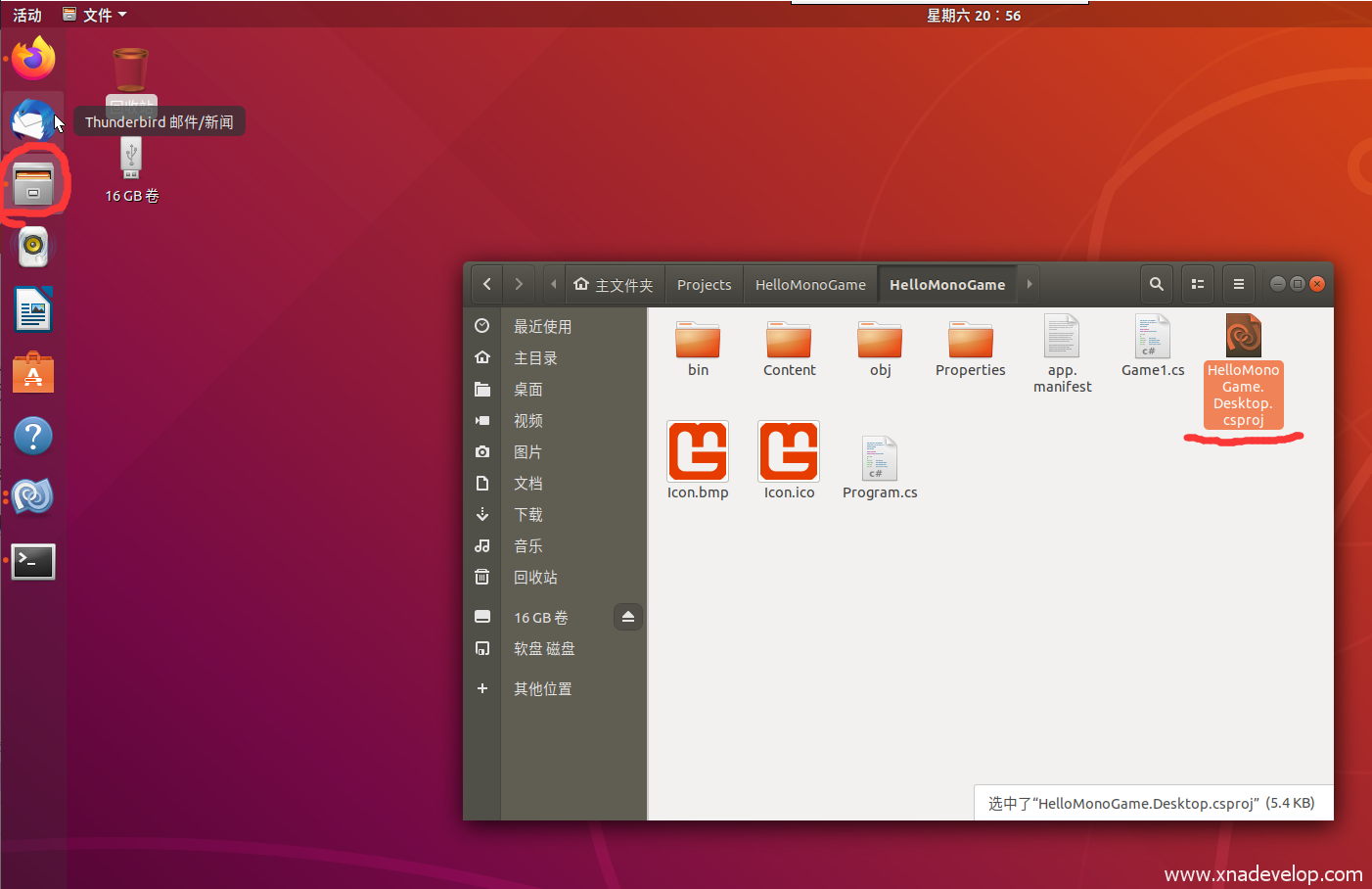Go back with the left arrow button
The height and width of the screenshot is (889, 1372).
[487, 284]
